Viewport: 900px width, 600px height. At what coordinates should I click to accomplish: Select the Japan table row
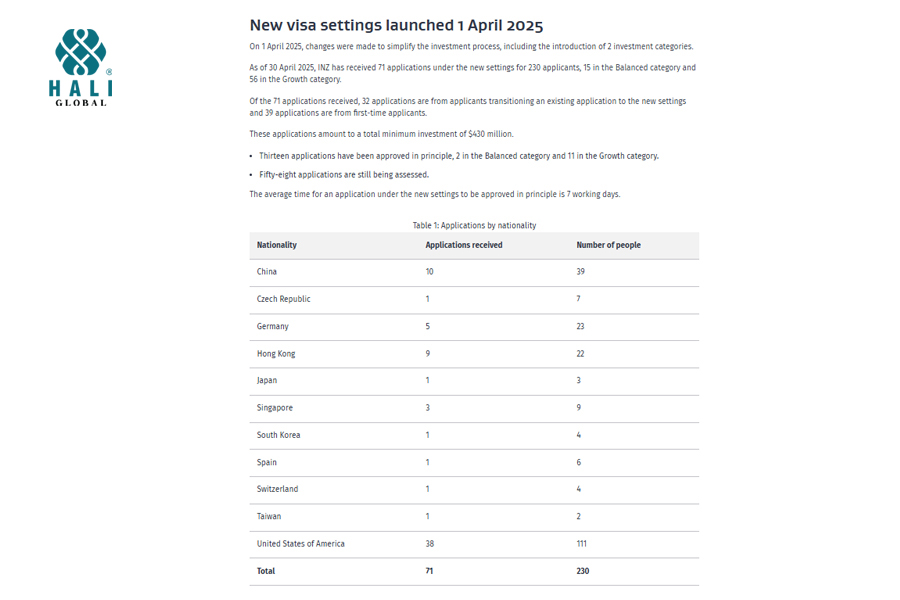(x=474, y=381)
